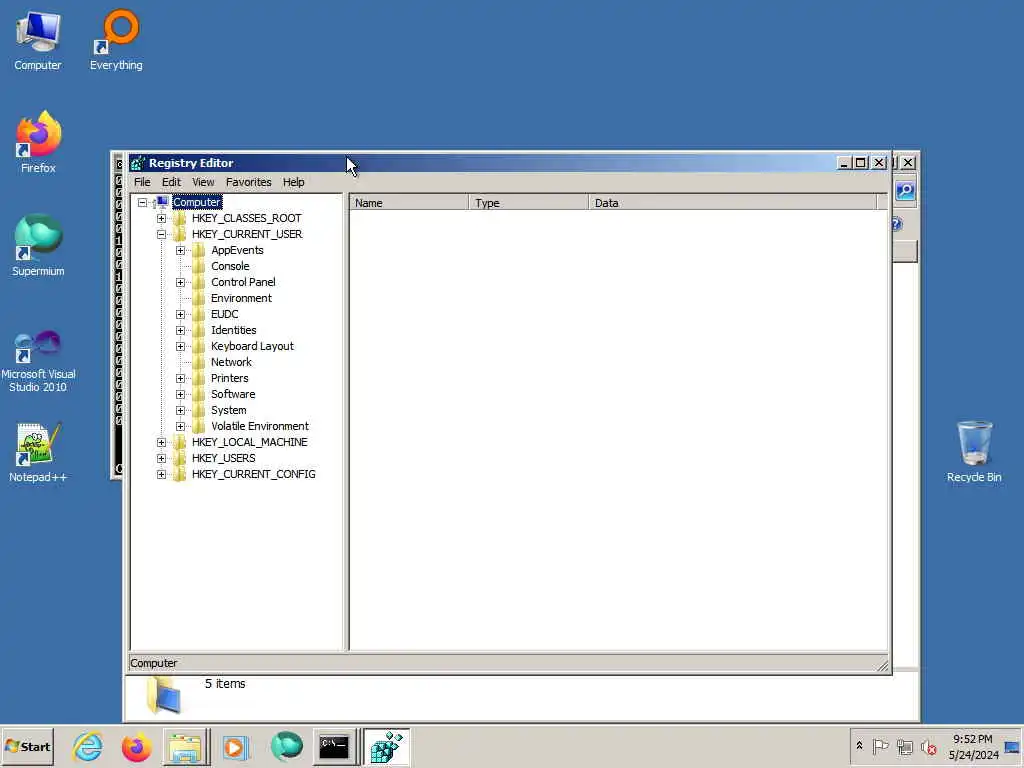Image resolution: width=1024 pixels, height=768 pixels.
Task: Collapse HKEY_CURRENT_USER key
Action: pyautogui.click(x=161, y=234)
